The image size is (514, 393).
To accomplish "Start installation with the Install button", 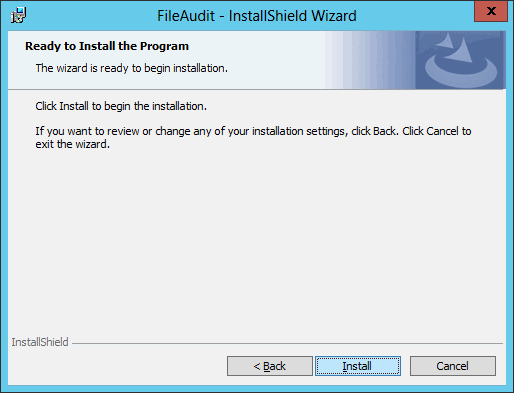I will pyautogui.click(x=358, y=366).
